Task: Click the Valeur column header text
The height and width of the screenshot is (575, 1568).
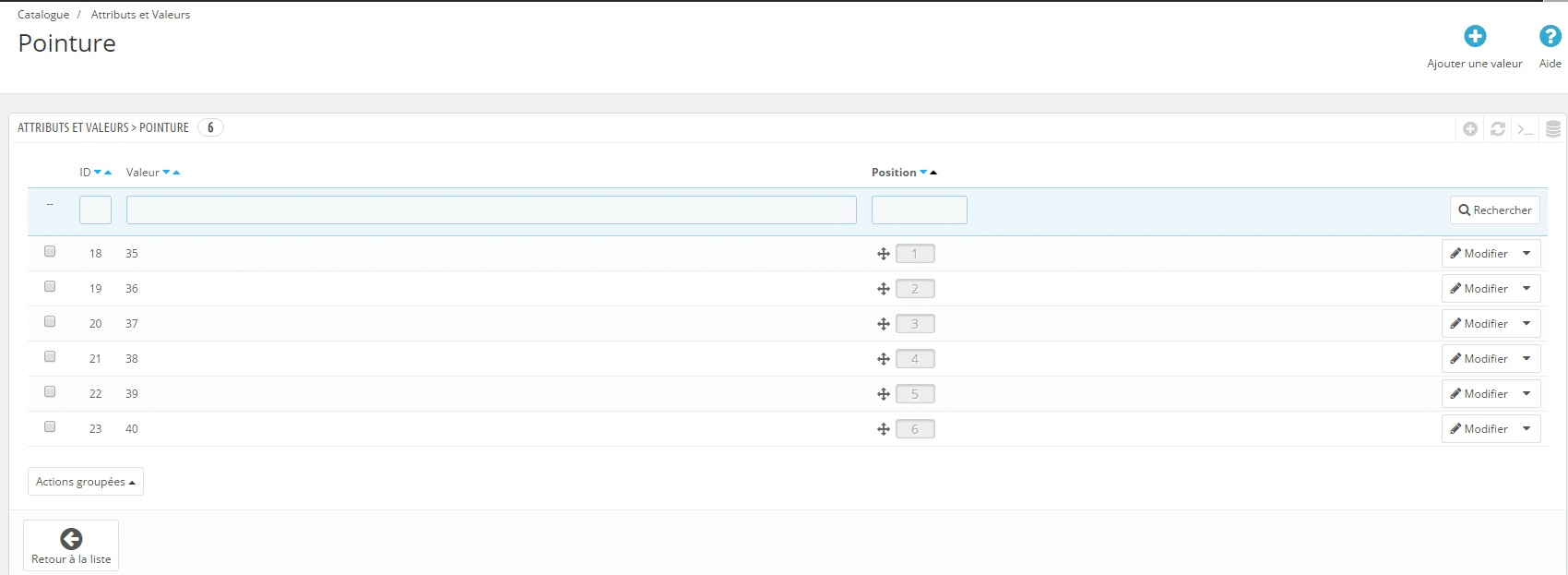Action: 143,173
